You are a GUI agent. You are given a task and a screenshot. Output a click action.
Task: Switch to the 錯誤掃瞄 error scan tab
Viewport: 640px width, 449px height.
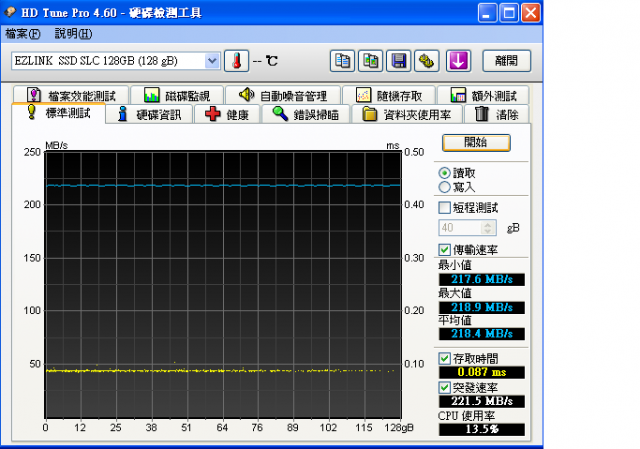[306, 114]
